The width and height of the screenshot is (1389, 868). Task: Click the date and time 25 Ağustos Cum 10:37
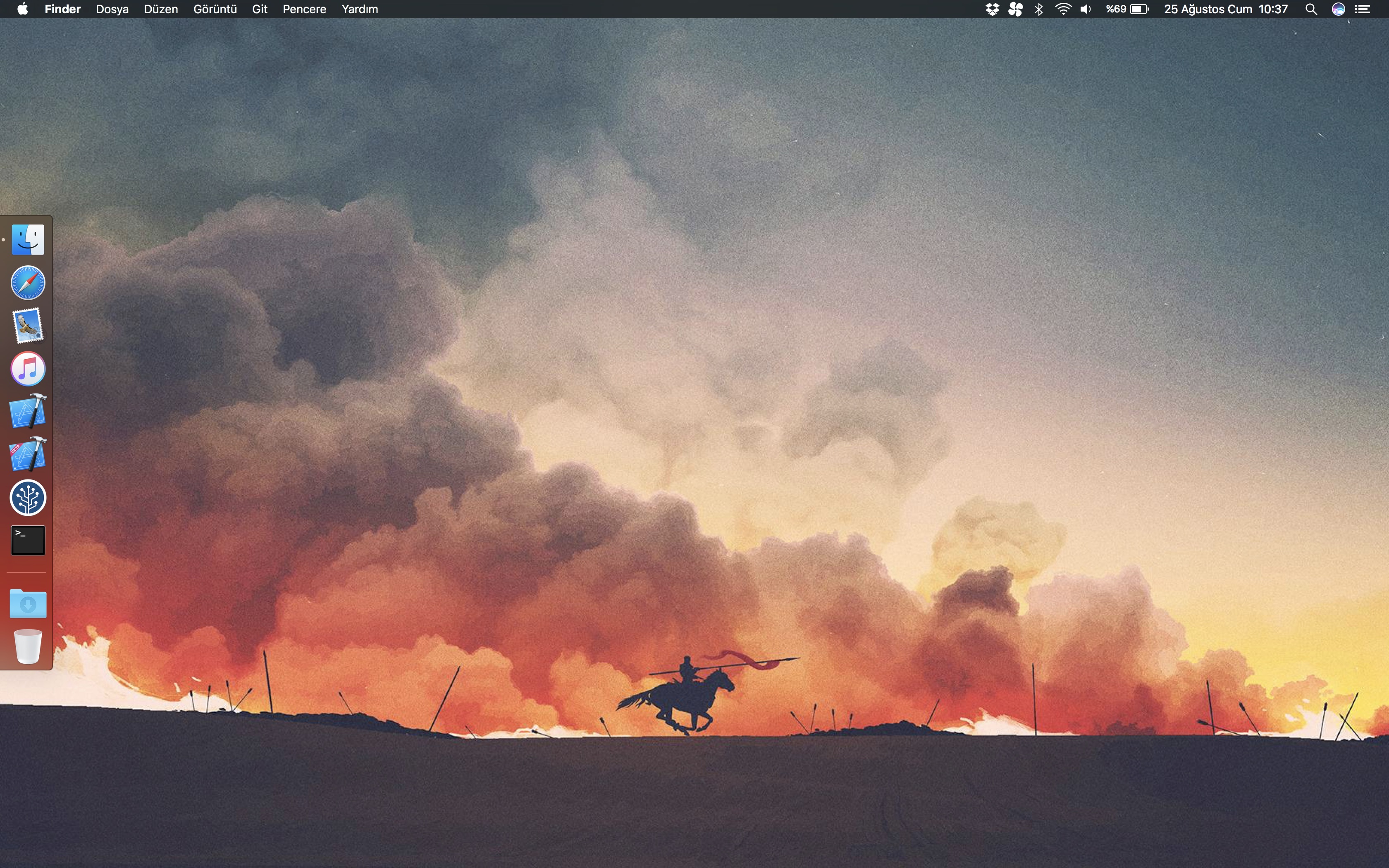click(1226, 9)
